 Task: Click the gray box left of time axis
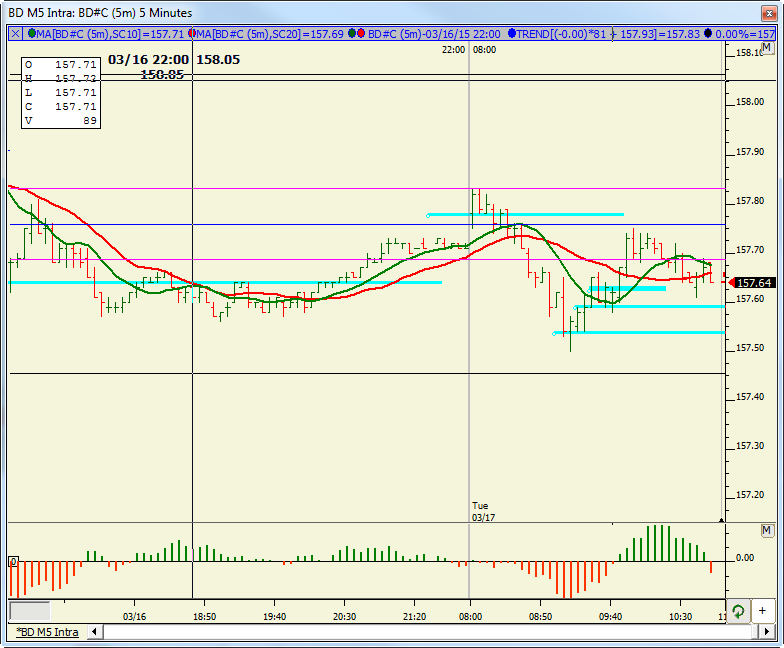click(x=30, y=611)
